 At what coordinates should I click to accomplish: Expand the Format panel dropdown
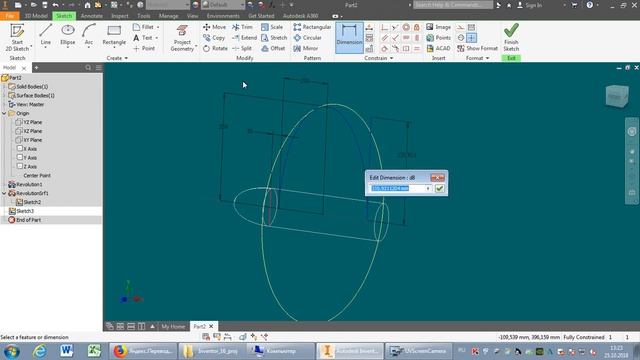point(478,58)
